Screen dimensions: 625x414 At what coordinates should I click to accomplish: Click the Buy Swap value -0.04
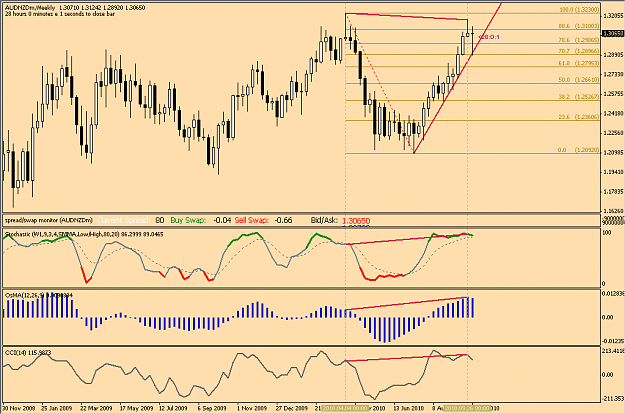point(222,220)
